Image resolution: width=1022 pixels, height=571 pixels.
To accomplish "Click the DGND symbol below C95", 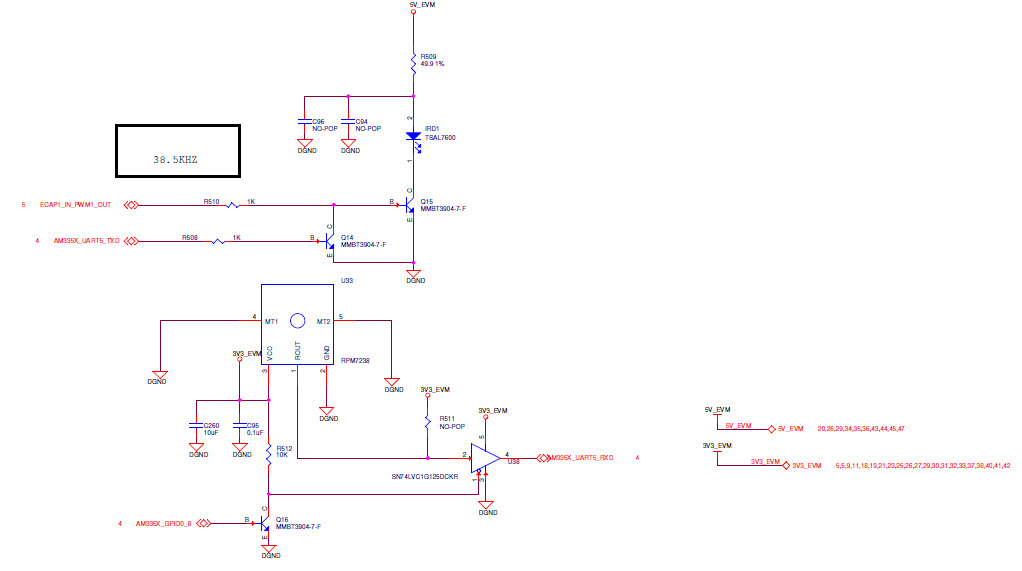I will pos(240,448).
